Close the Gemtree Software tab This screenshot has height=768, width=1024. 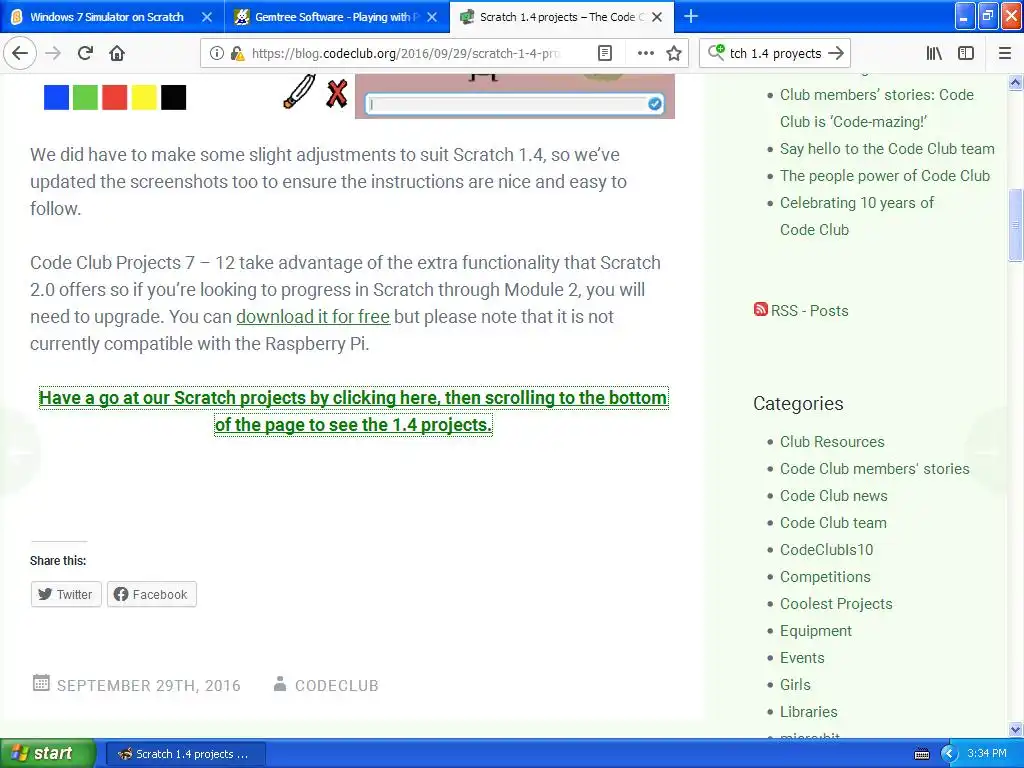(432, 17)
